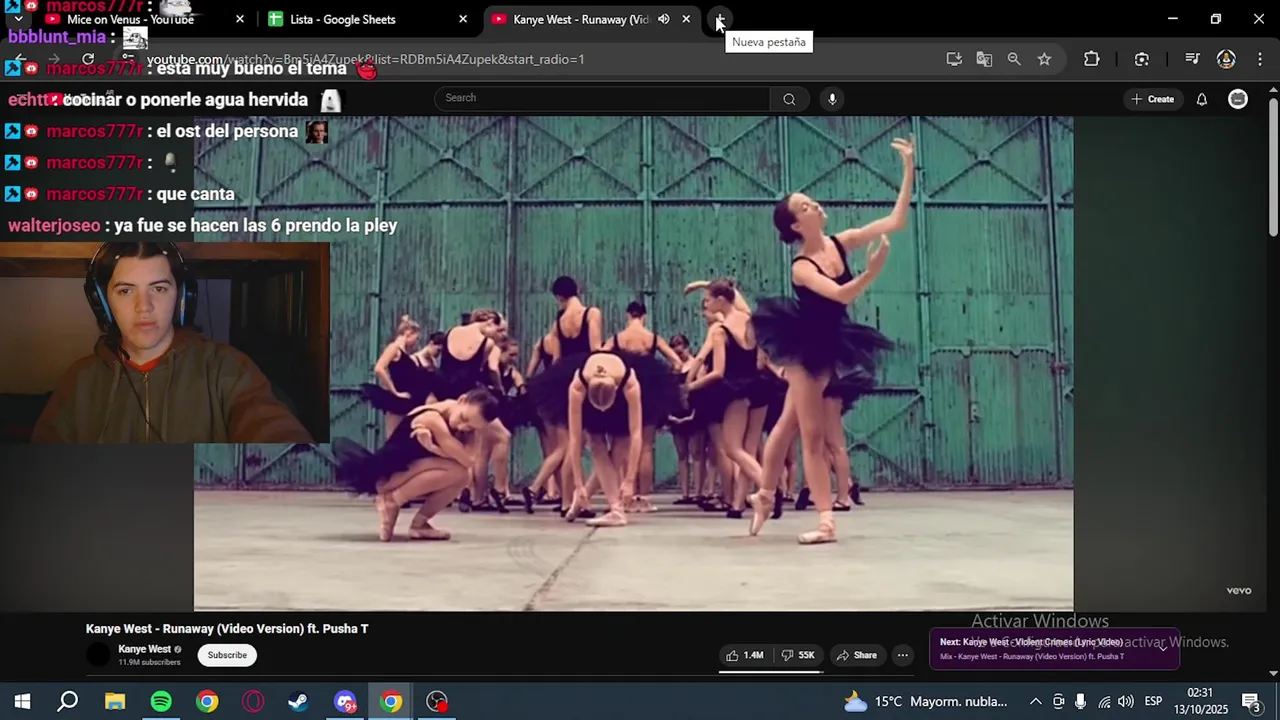Reload the current page

88,59
